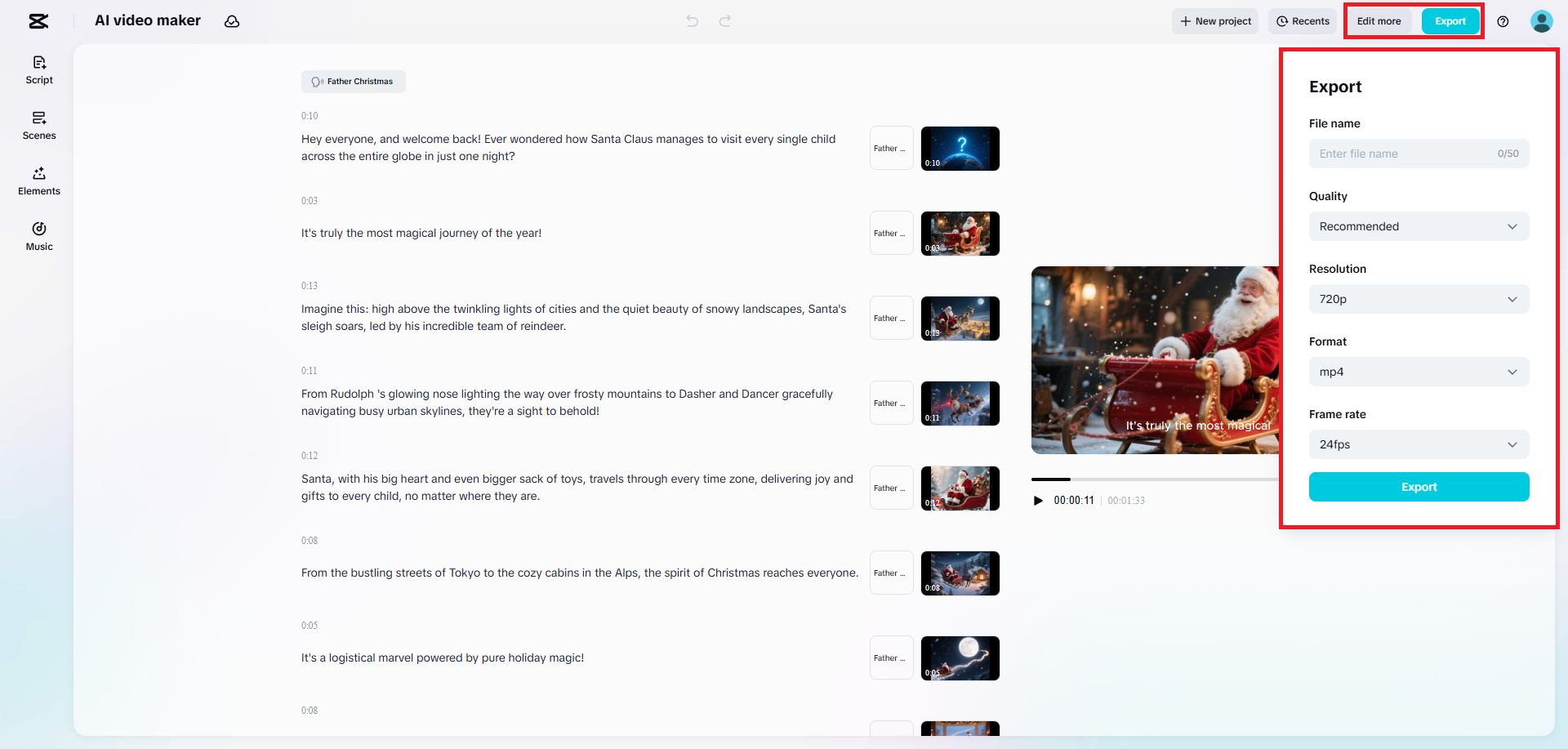Open the Format mp4 dropdown

[x=1419, y=372]
